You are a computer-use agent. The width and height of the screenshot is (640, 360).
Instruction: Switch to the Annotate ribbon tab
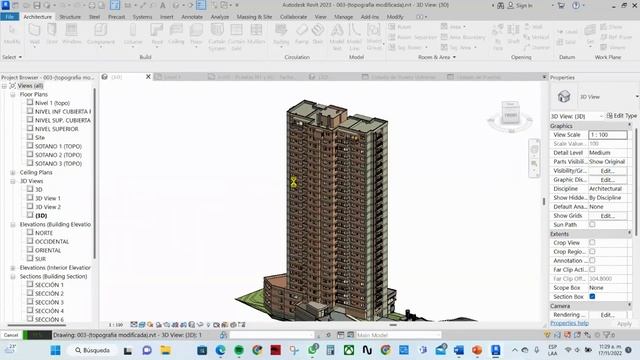[x=192, y=17]
